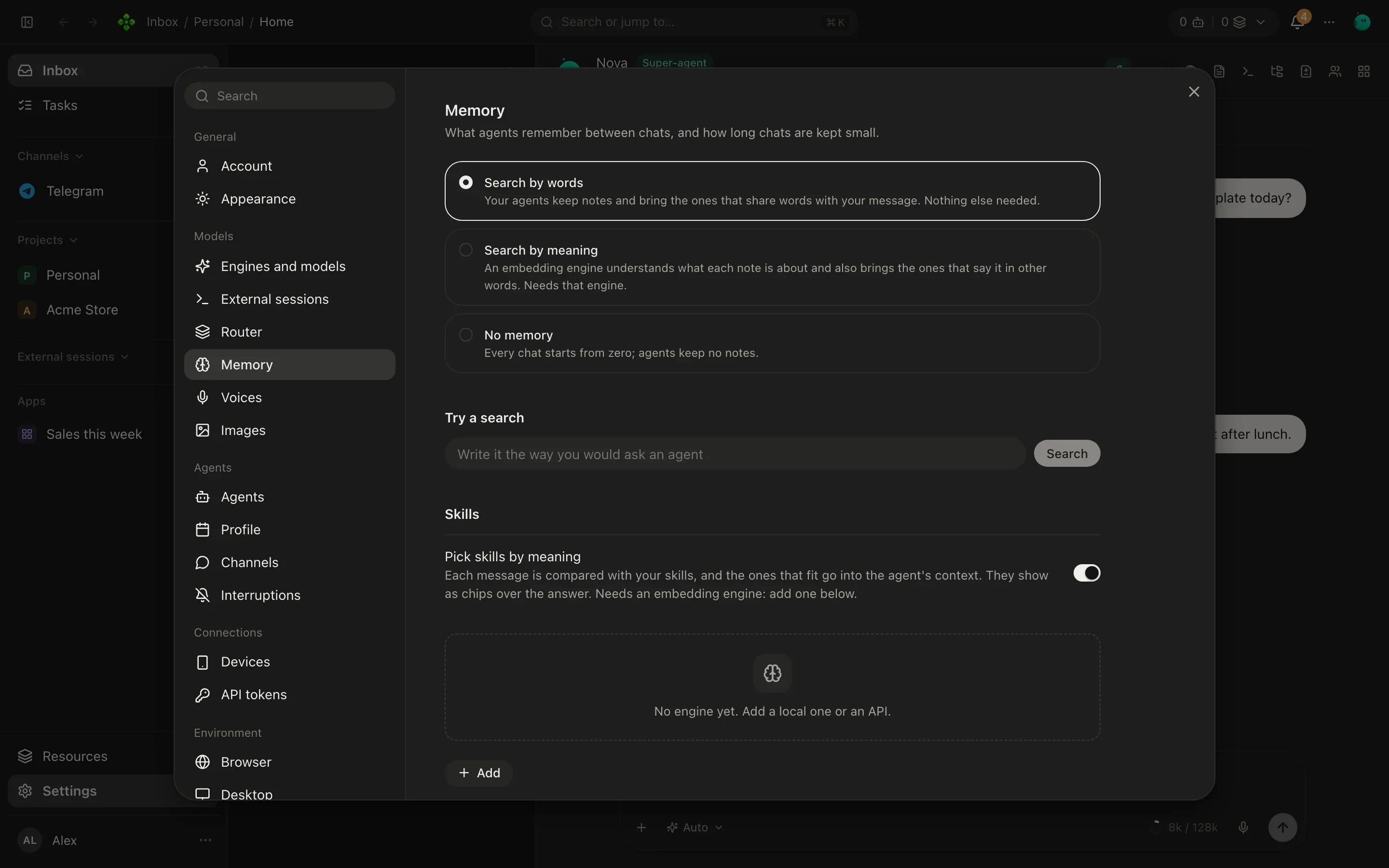The height and width of the screenshot is (868, 1389).
Task: Open Appearance settings
Action: pyautogui.click(x=289, y=199)
